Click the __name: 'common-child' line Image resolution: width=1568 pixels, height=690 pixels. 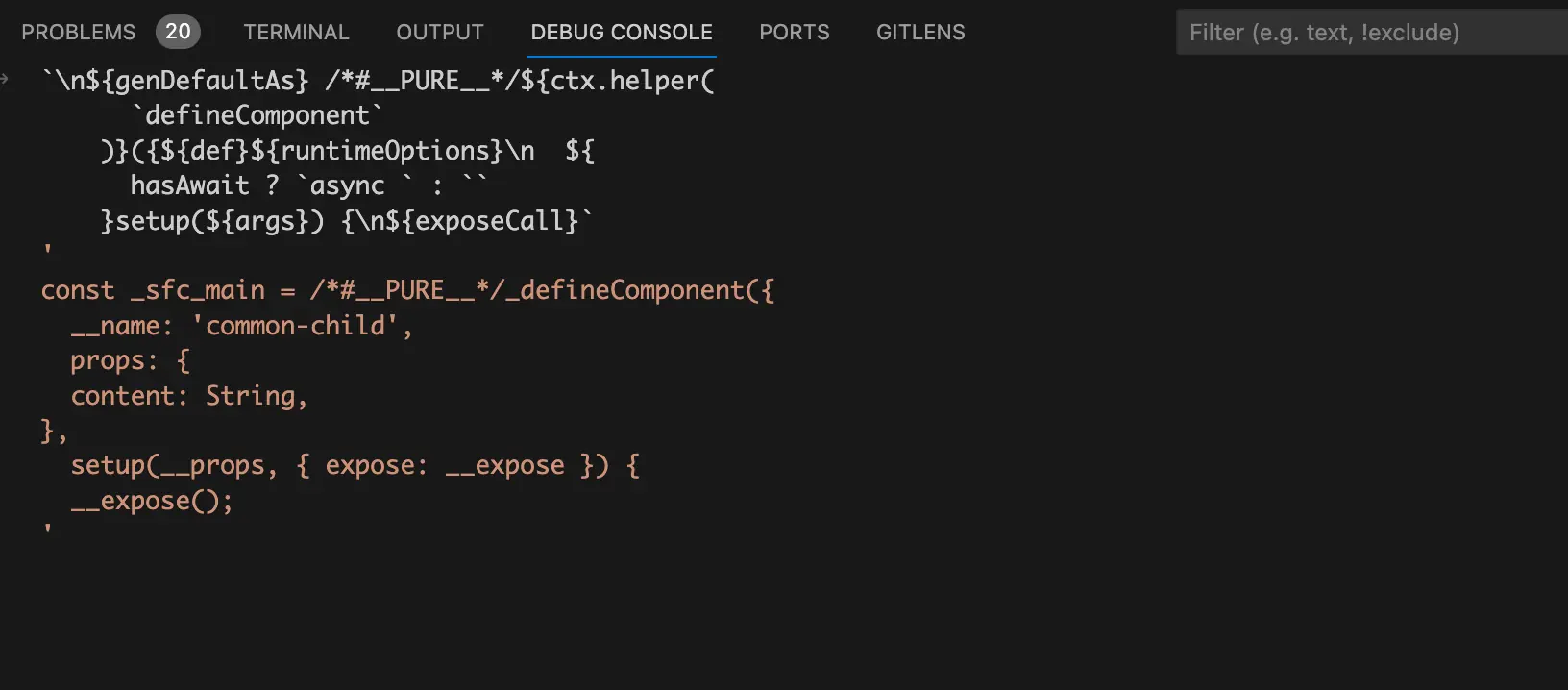[x=241, y=326]
